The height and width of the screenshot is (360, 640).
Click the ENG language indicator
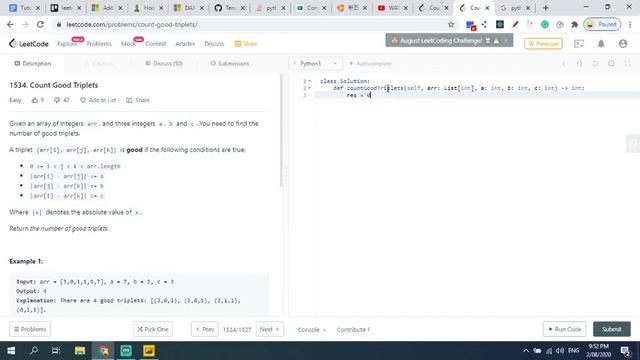click(x=573, y=351)
